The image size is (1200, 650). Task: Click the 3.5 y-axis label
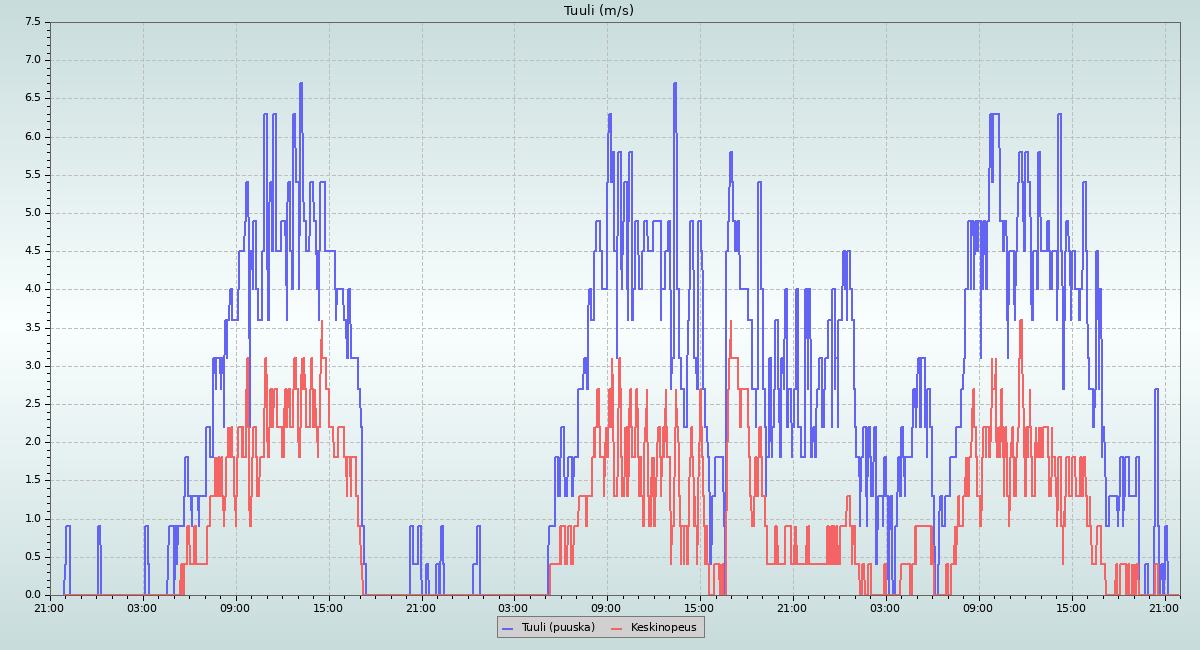point(32,328)
